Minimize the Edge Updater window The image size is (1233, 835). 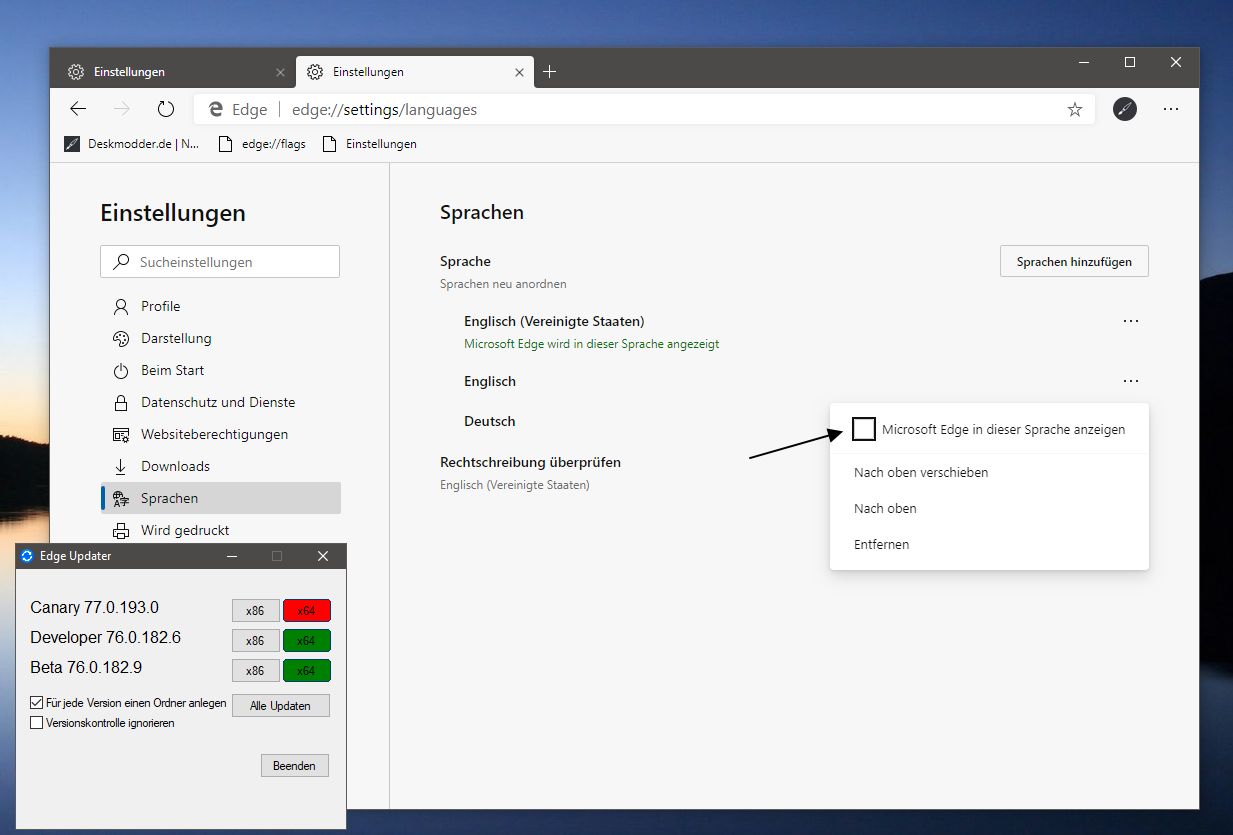tap(232, 556)
